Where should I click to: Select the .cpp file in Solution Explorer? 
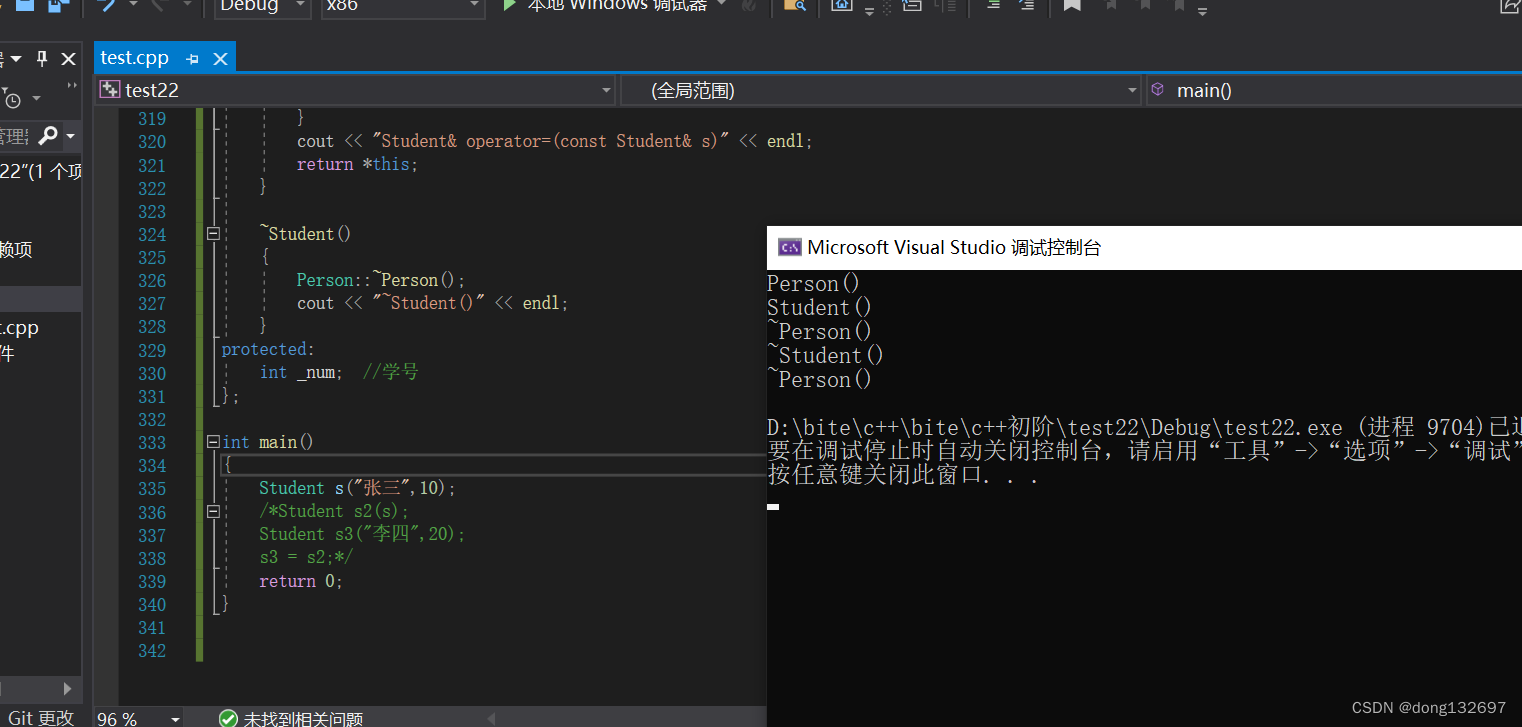[x=20, y=328]
